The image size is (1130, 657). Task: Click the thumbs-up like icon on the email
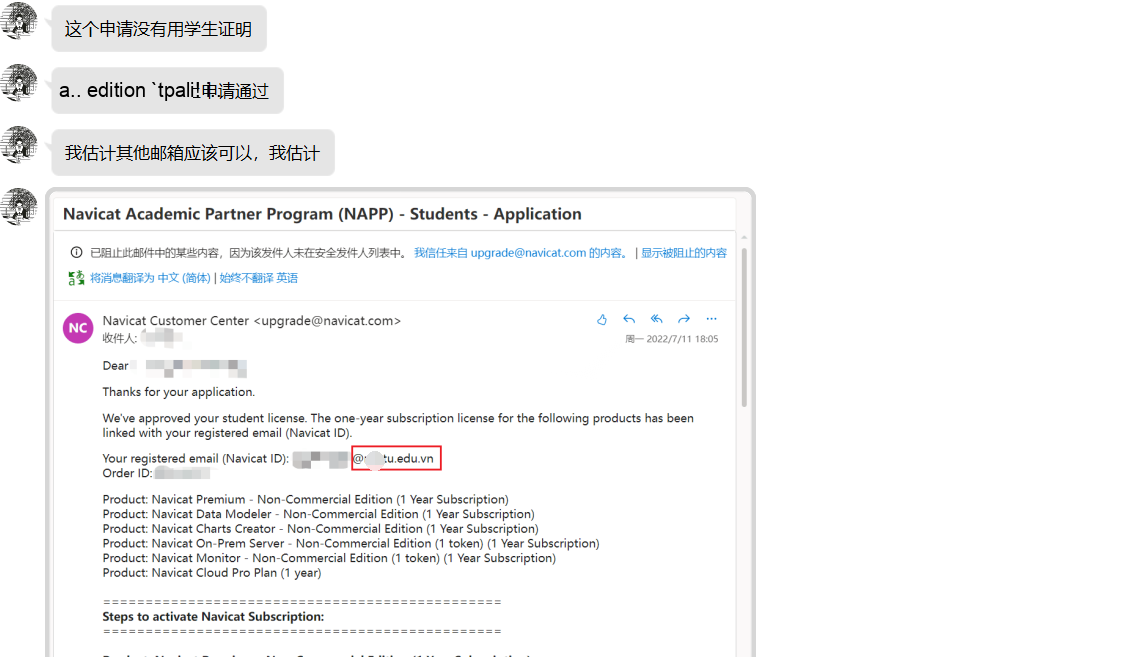pyautogui.click(x=602, y=319)
